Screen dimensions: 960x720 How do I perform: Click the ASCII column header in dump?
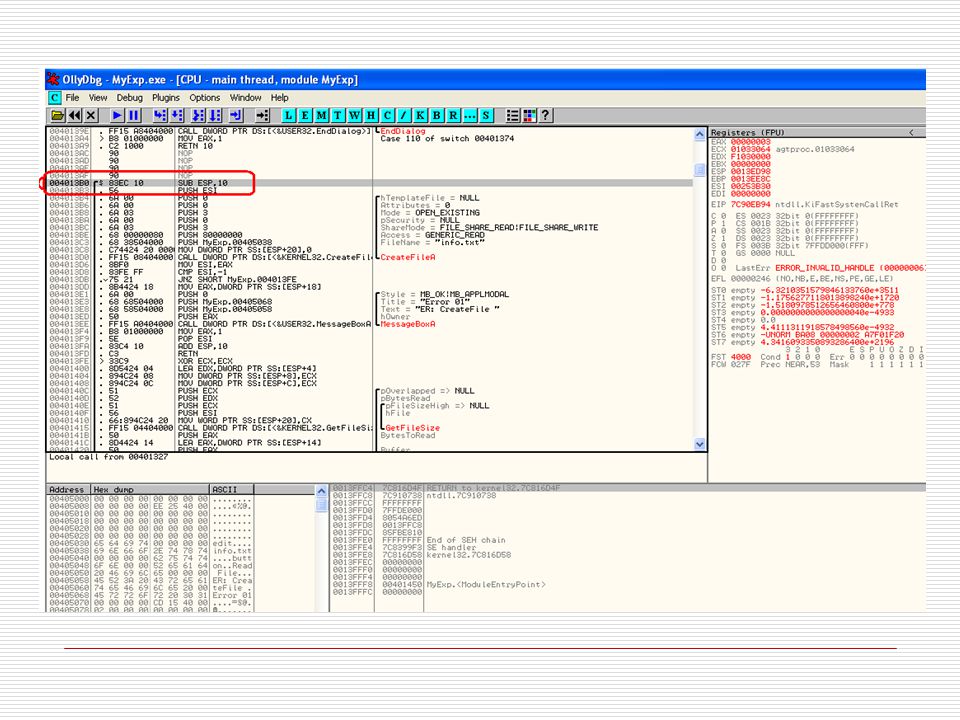pos(231,489)
